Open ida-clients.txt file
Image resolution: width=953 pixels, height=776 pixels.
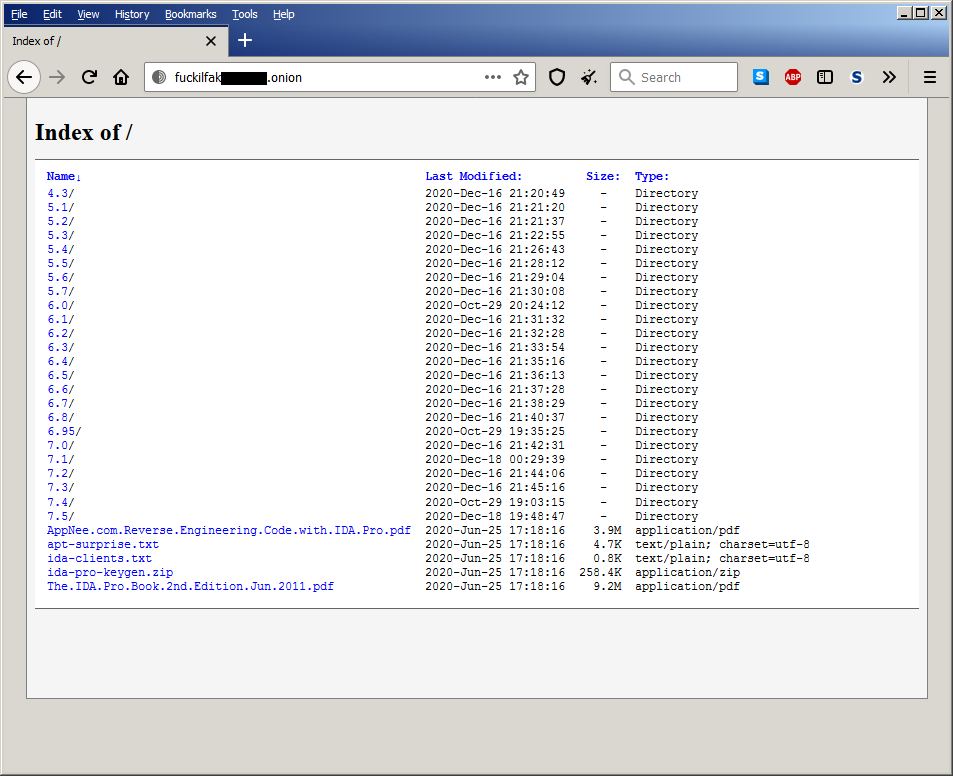coord(100,558)
